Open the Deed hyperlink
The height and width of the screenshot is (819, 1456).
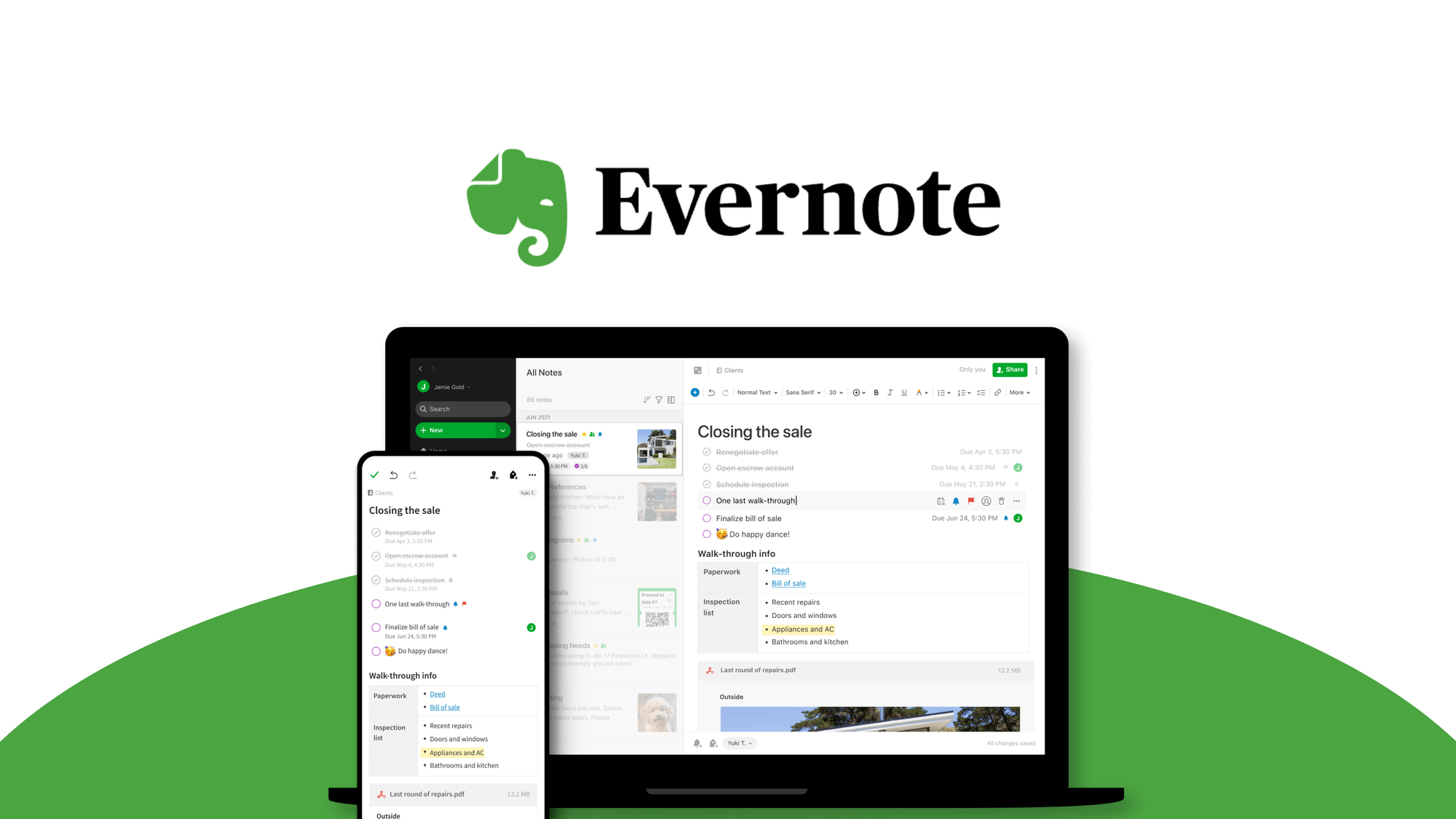click(x=779, y=569)
